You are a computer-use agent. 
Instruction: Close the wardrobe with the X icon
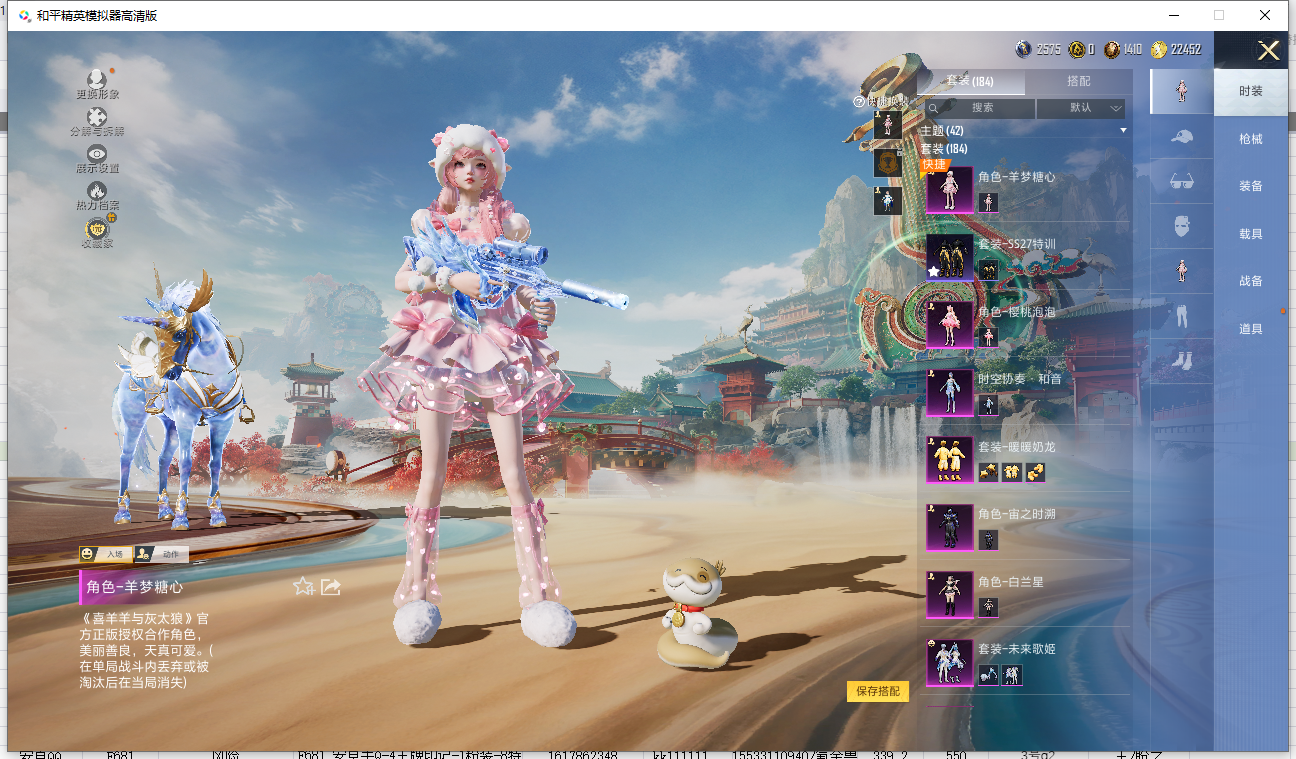1268,51
